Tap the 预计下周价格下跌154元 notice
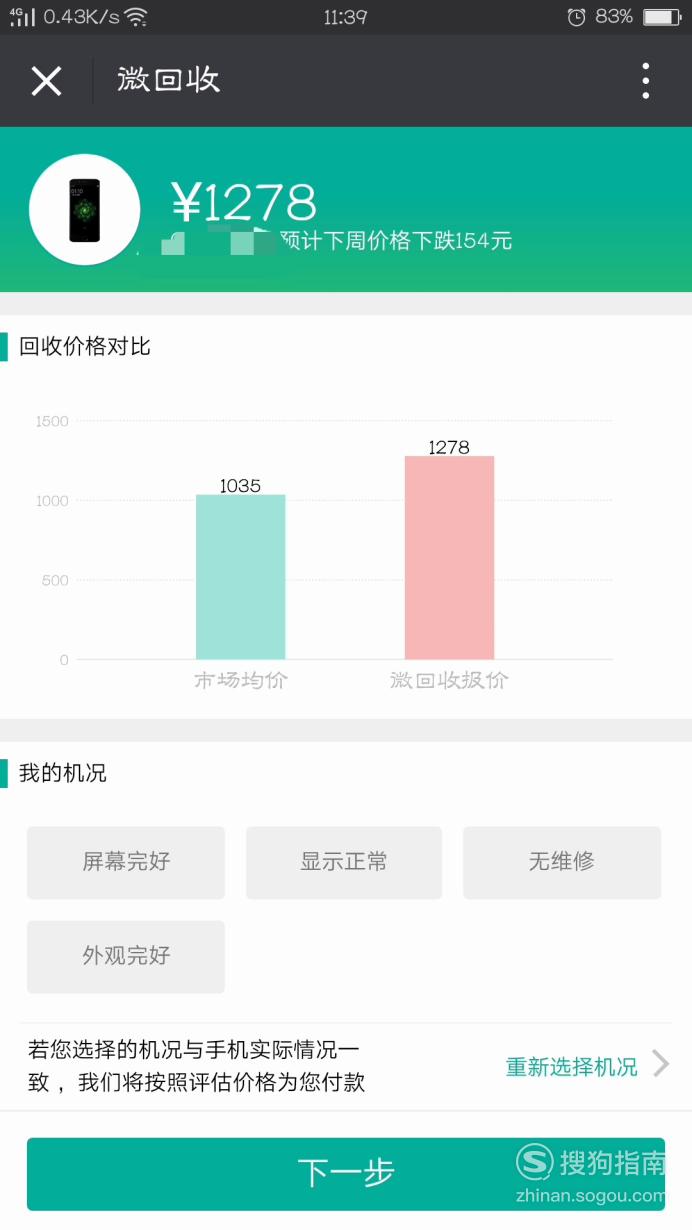The image size is (692, 1230). [x=396, y=241]
